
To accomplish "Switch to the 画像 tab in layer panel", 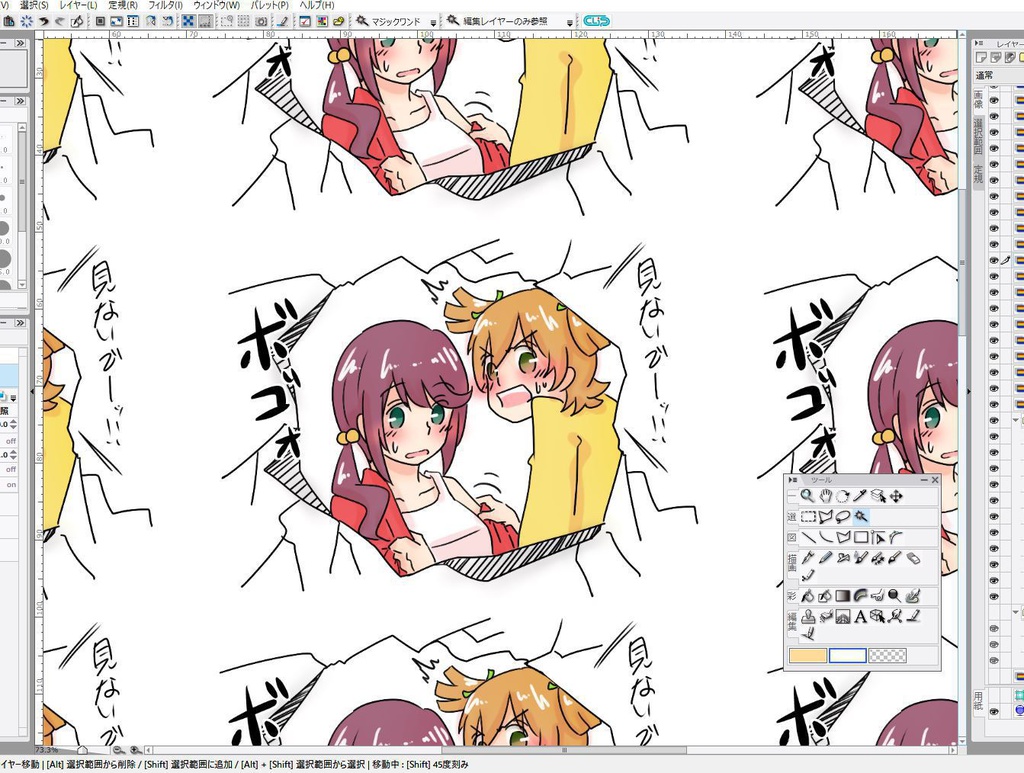I will [x=978, y=100].
